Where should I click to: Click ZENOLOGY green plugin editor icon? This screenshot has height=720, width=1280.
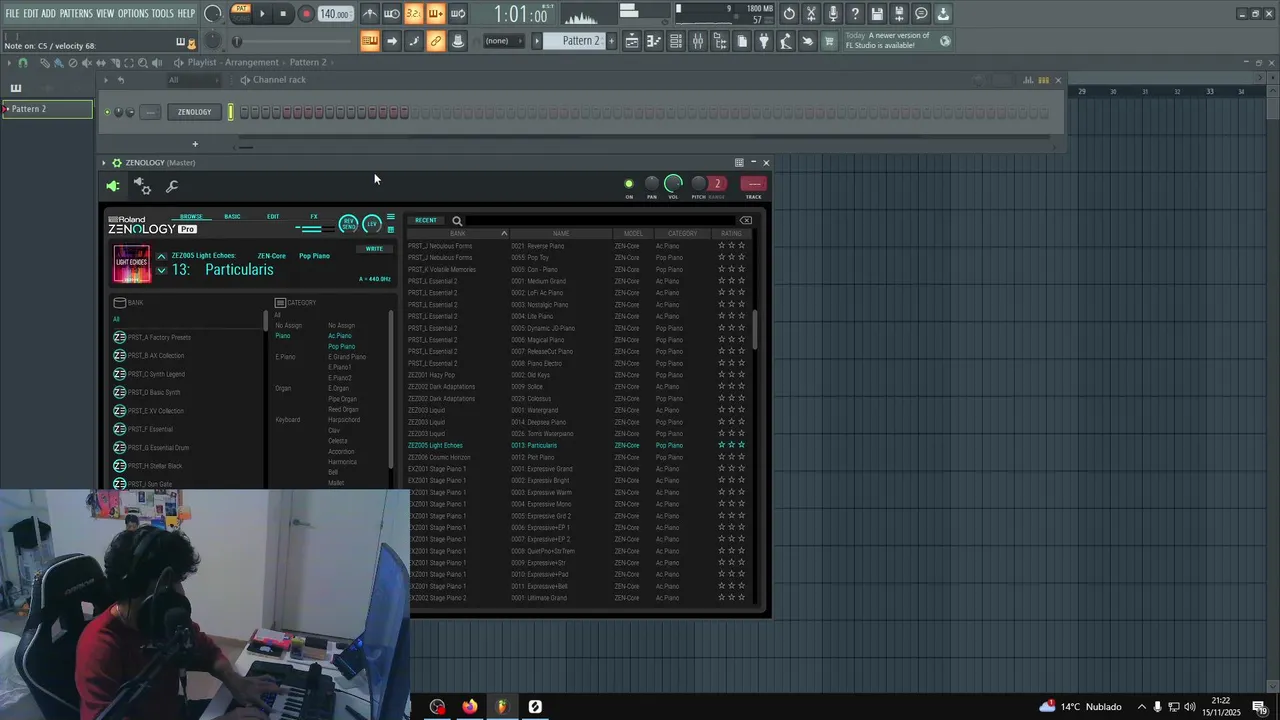point(113,186)
